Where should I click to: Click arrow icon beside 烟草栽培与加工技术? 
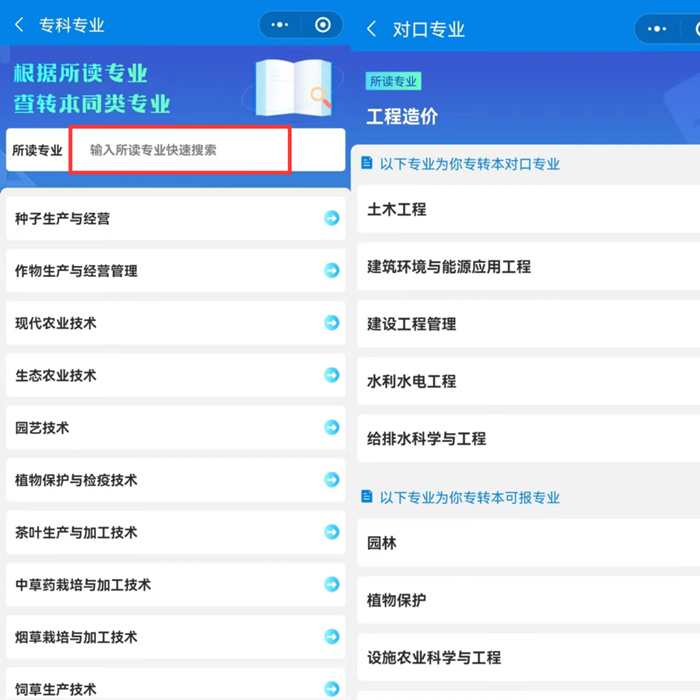click(331, 637)
